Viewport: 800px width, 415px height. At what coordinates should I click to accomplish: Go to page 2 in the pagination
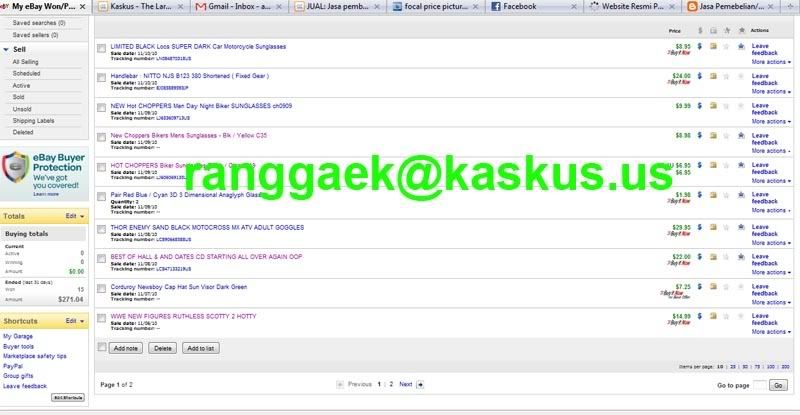[x=391, y=384]
